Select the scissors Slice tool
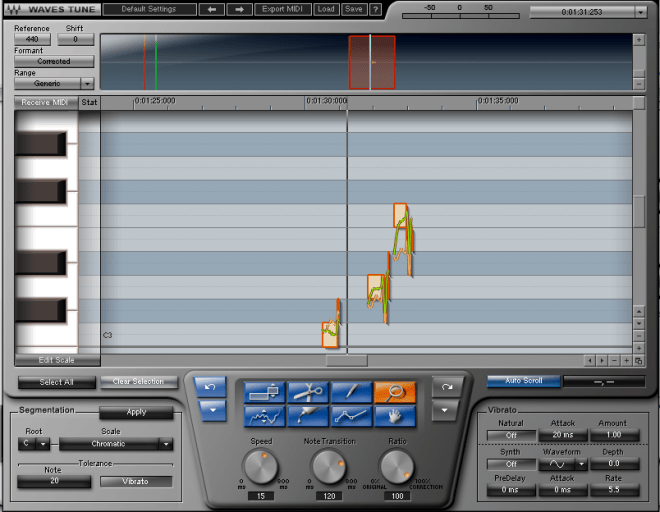Image resolution: width=660 pixels, height=512 pixels. pyautogui.click(x=308, y=392)
